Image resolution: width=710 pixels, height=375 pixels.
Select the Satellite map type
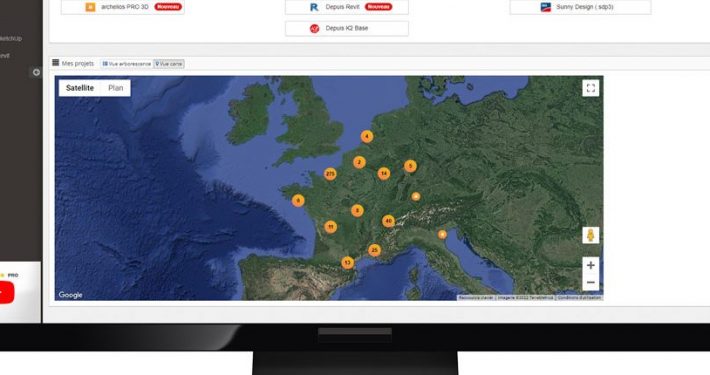80,88
